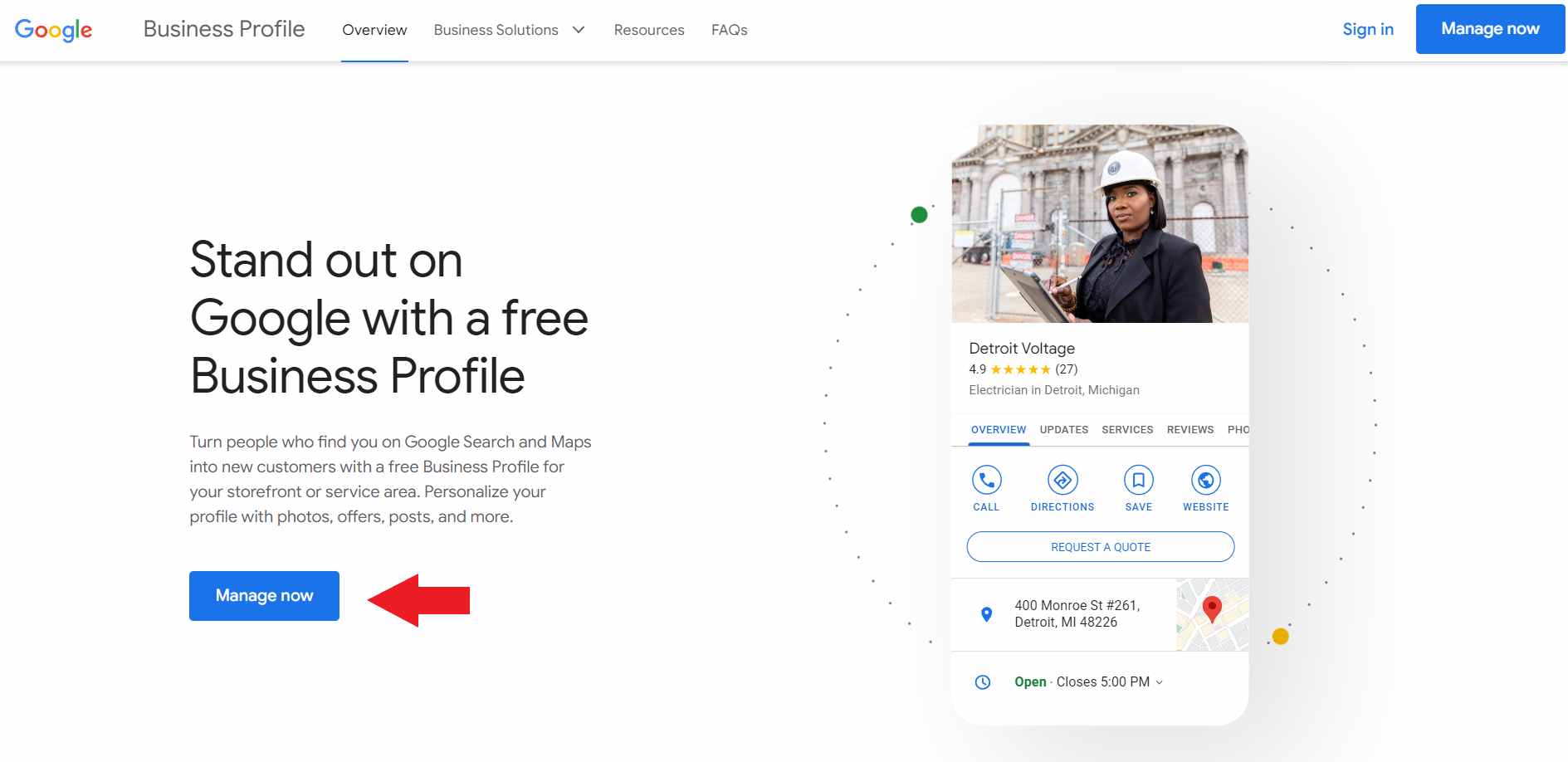Open the UPDATES tab on the profile

[1063, 429]
